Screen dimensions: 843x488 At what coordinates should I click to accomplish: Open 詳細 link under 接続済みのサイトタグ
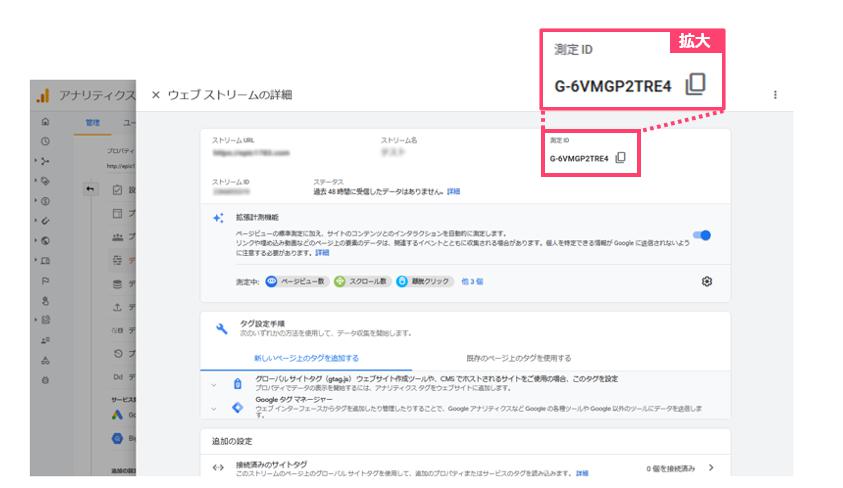pyautogui.click(x=582, y=473)
